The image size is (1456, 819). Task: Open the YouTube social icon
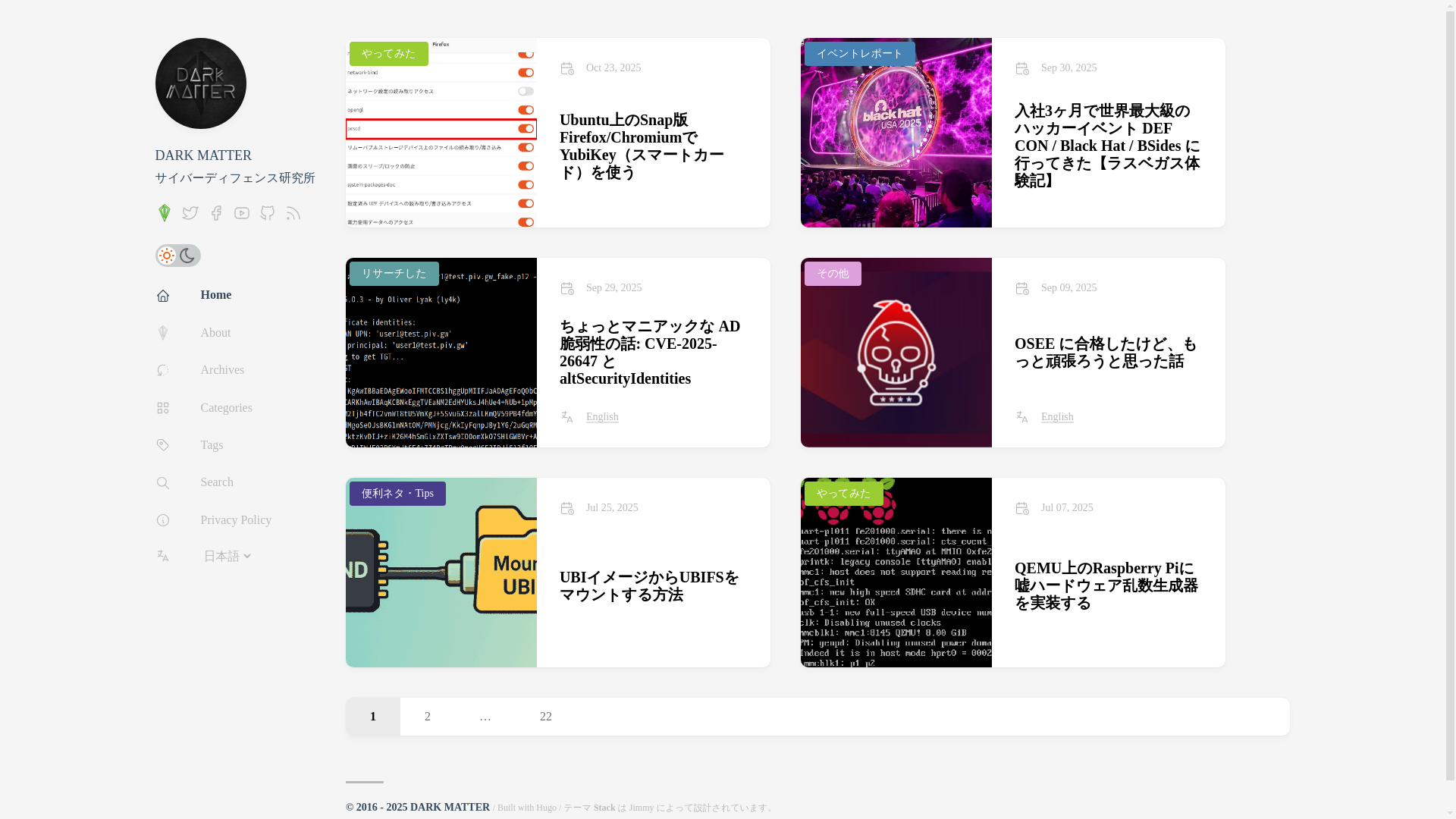point(242,214)
